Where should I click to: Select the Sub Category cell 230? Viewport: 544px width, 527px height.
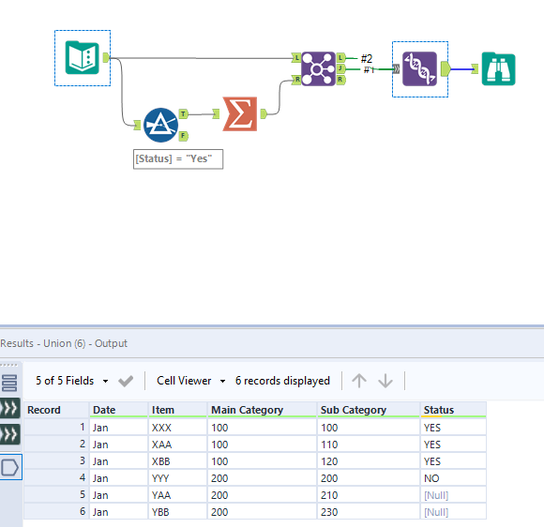coord(368,512)
